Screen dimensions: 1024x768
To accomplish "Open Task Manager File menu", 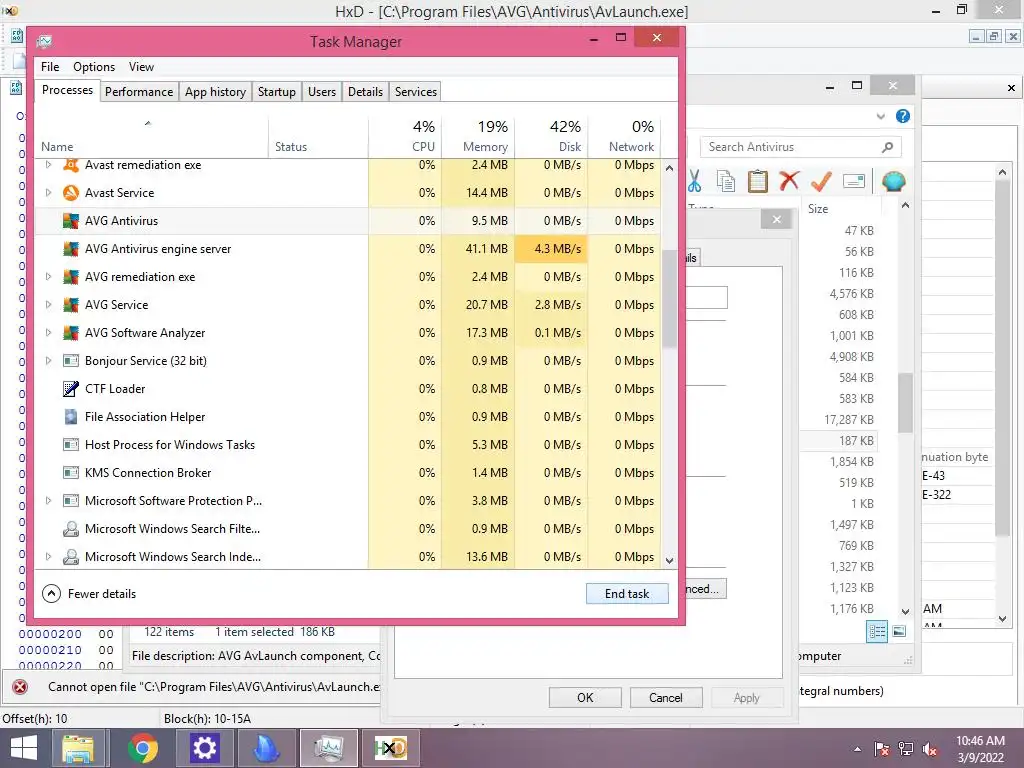I will 50,67.
